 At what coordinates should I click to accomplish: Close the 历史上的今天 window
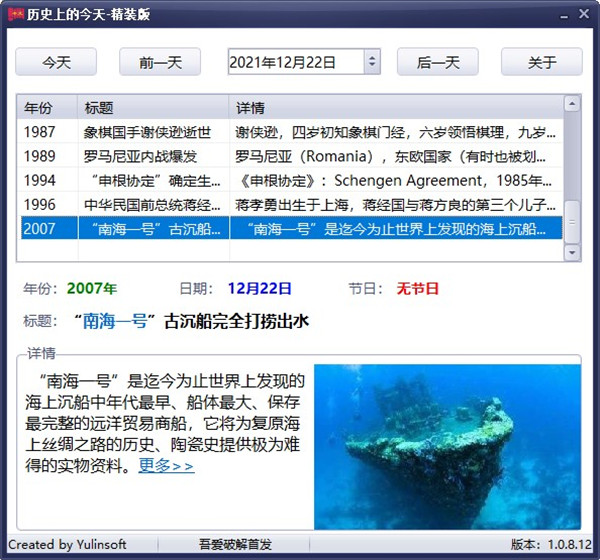click(584, 14)
